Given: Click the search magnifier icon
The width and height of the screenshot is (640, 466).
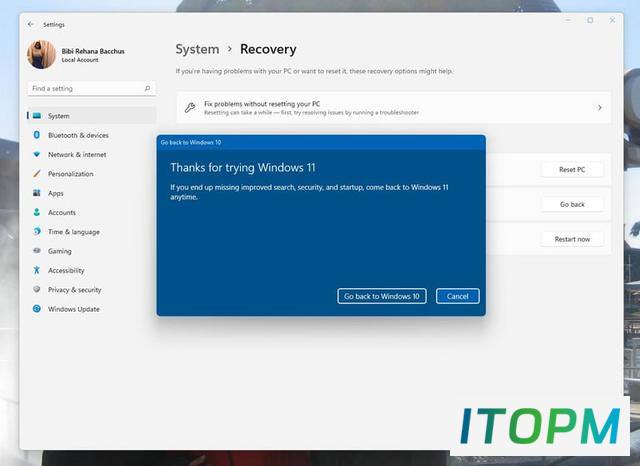Looking at the screenshot, I should tap(147, 88).
